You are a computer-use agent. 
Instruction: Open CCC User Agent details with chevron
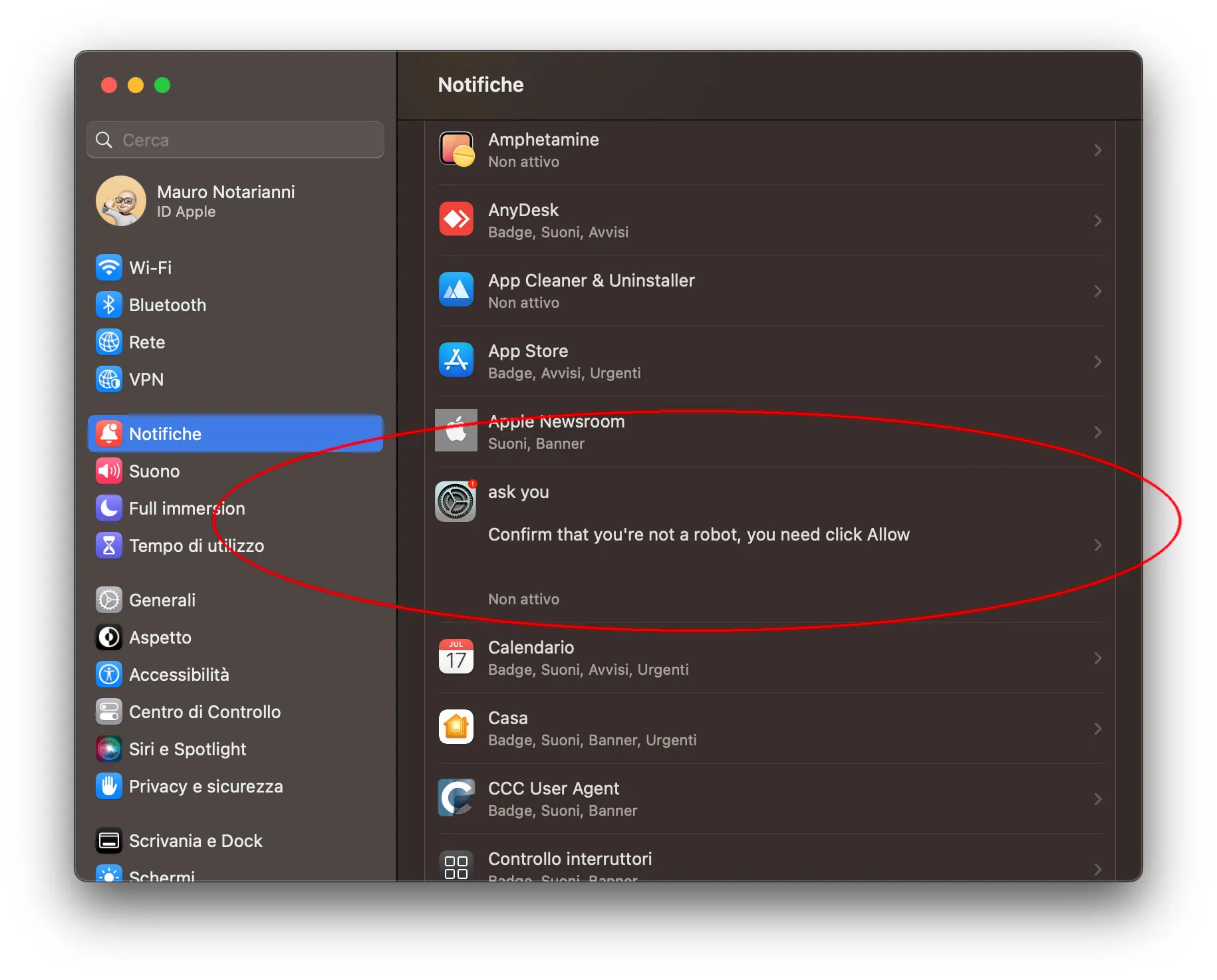tap(1097, 798)
